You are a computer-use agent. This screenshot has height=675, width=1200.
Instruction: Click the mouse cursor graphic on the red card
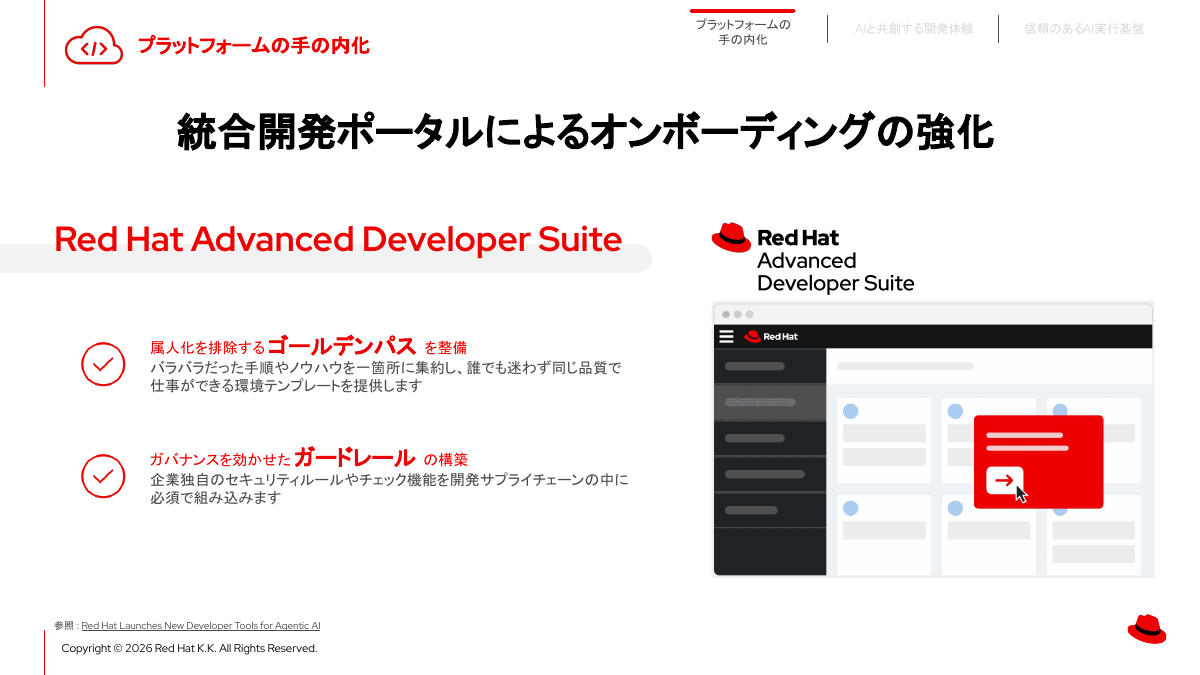coord(1021,493)
